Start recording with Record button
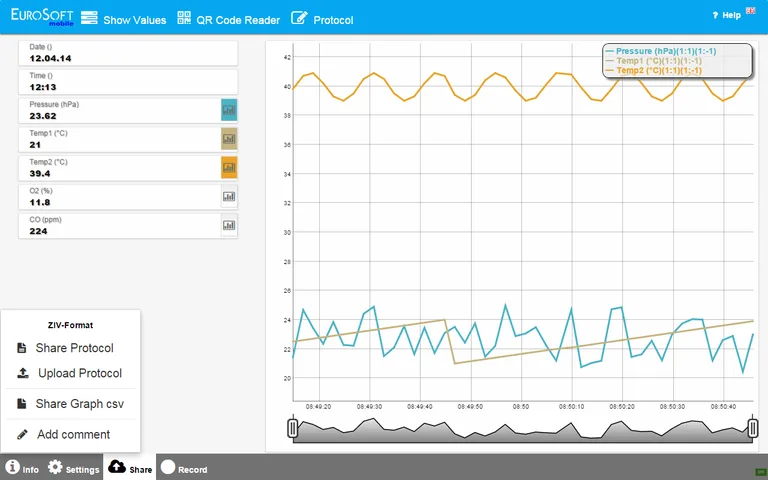The image size is (768, 480). pyautogui.click(x=184, y=468)
